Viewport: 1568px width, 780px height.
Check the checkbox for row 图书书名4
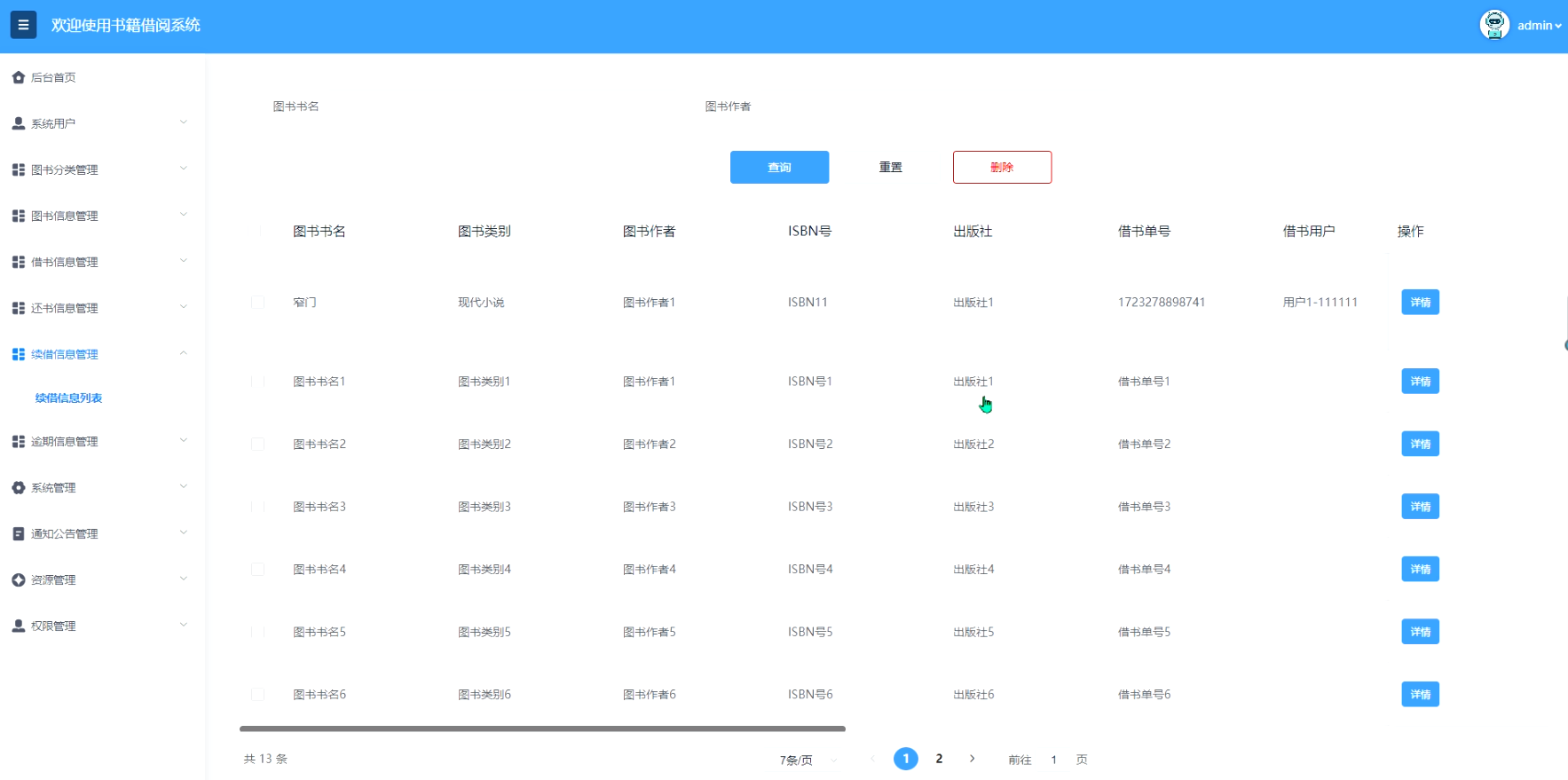point(257,569)
